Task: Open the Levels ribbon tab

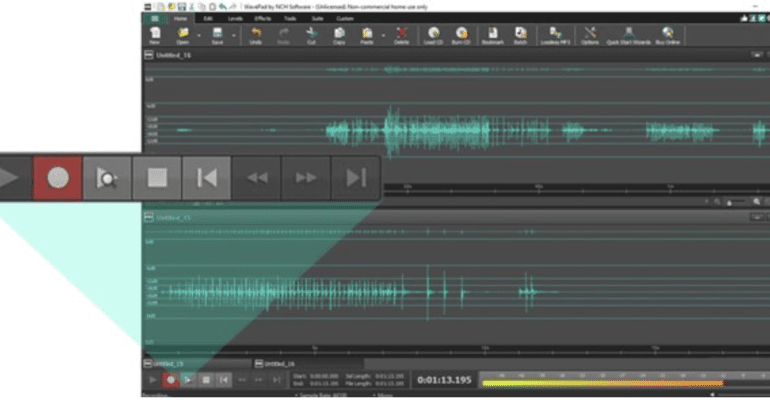Action: pos(235,19)
